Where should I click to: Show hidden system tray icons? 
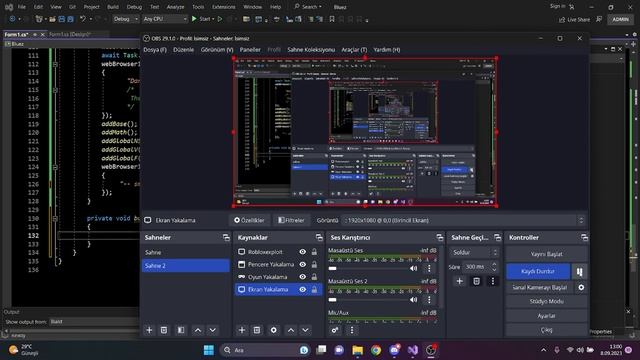click(x=543, y=350)
